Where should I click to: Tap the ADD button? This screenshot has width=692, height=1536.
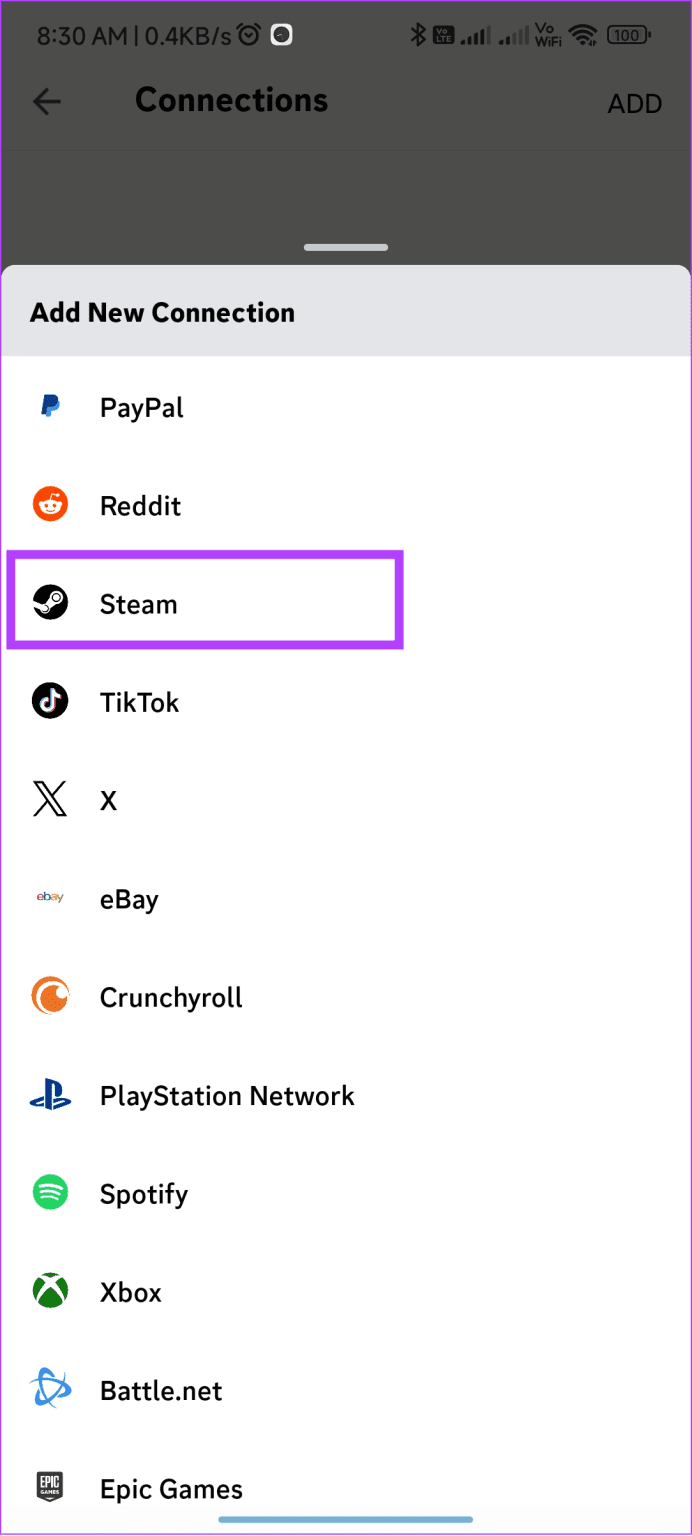634,102
